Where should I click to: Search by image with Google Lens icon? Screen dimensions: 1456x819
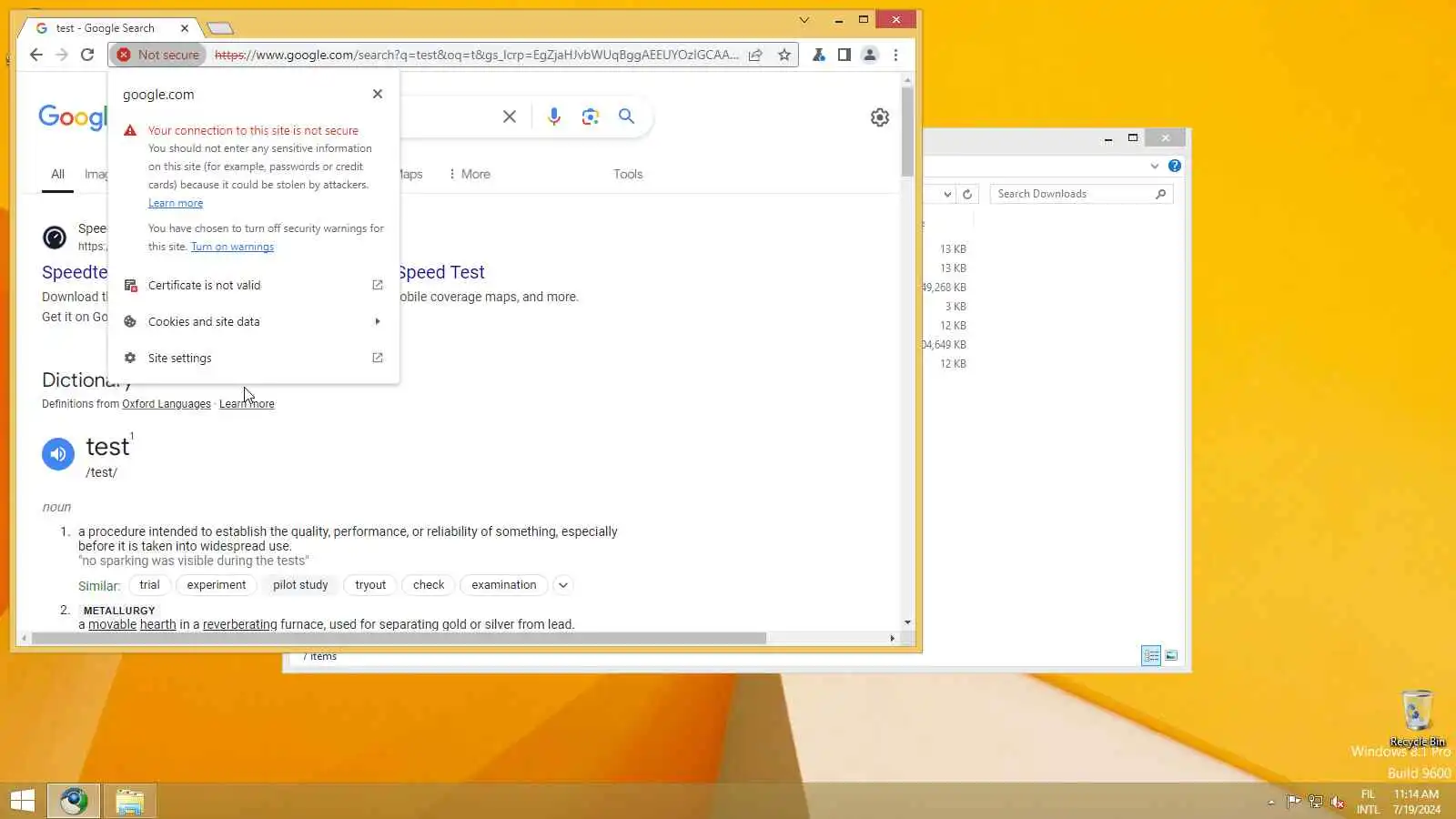tap(591, 116)
